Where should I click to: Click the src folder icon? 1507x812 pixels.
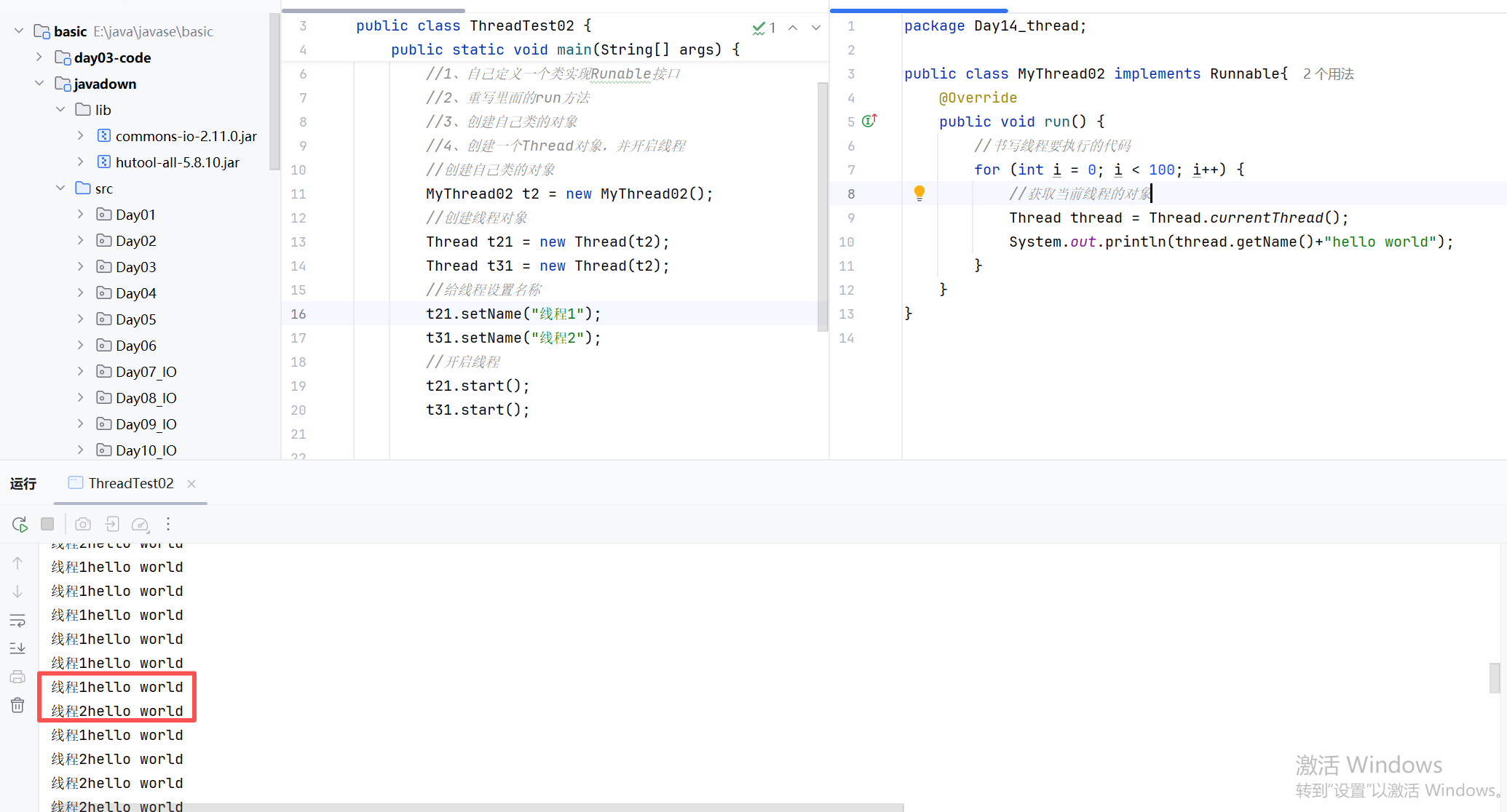click(83, 188)
